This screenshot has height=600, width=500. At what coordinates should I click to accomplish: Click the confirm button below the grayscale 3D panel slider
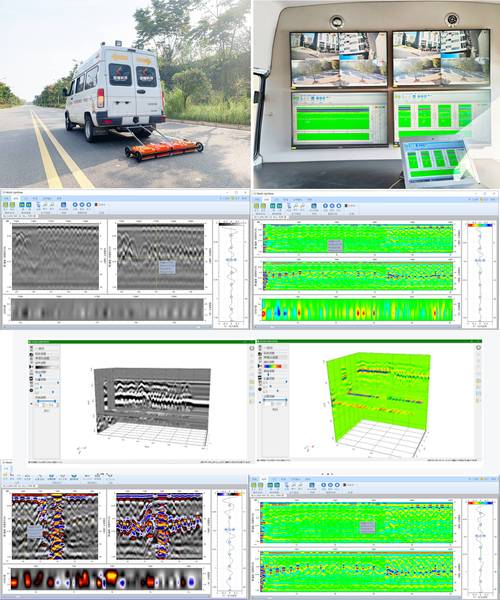46,411
